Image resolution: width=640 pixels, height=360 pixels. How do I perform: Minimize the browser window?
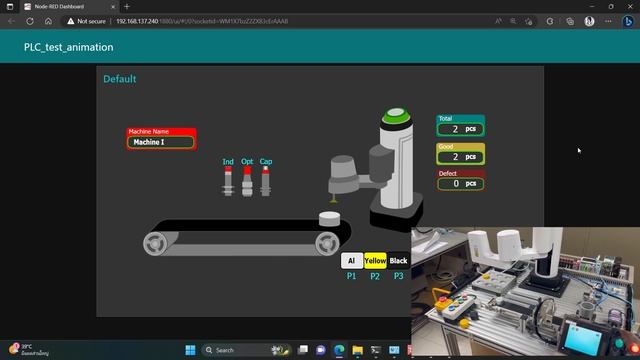coord(592,7)
